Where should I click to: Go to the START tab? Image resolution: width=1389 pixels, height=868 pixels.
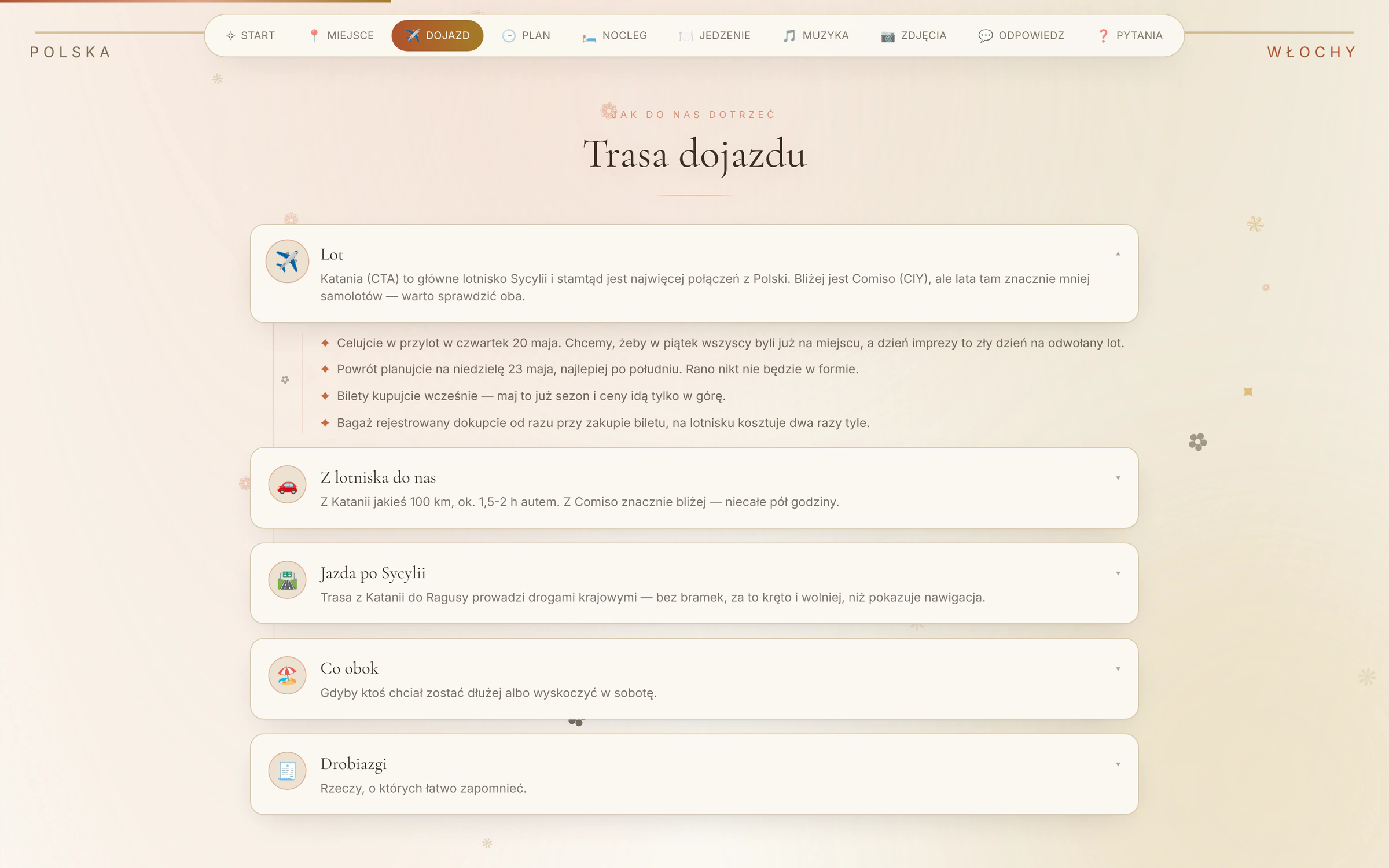(250, 36)
